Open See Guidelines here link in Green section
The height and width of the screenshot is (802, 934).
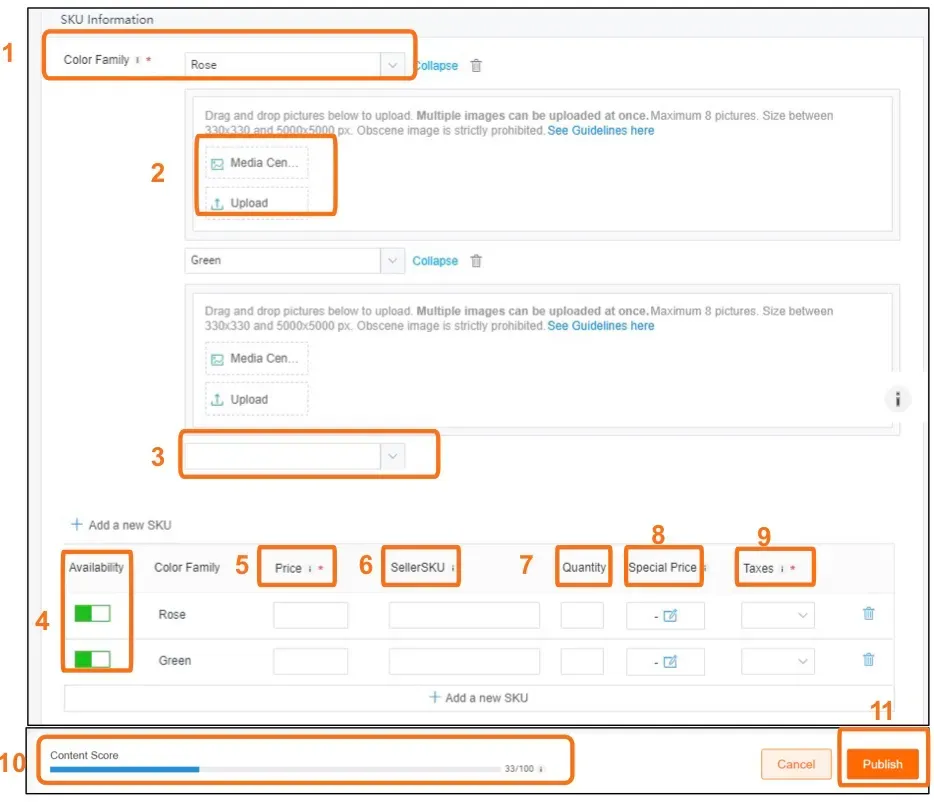[x=600, y=326]
